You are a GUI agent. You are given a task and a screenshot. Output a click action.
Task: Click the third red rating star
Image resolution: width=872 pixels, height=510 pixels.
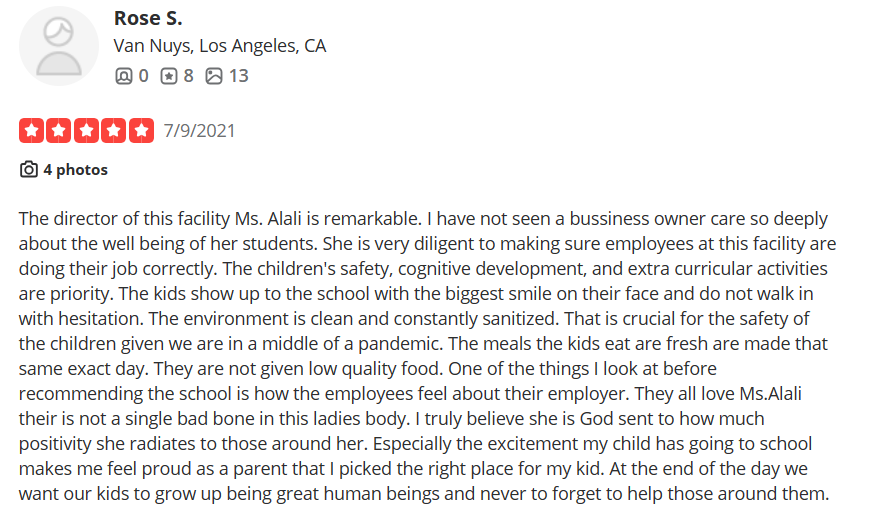(86, 131)
